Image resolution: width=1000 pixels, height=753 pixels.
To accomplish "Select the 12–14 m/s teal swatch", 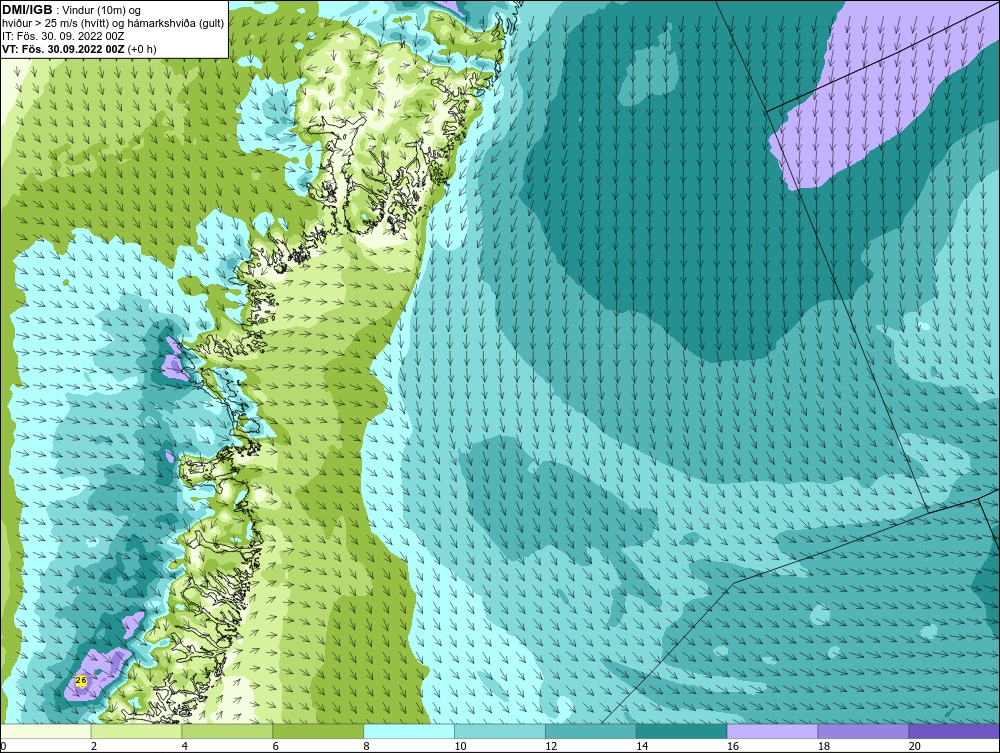I will [591, 731].
